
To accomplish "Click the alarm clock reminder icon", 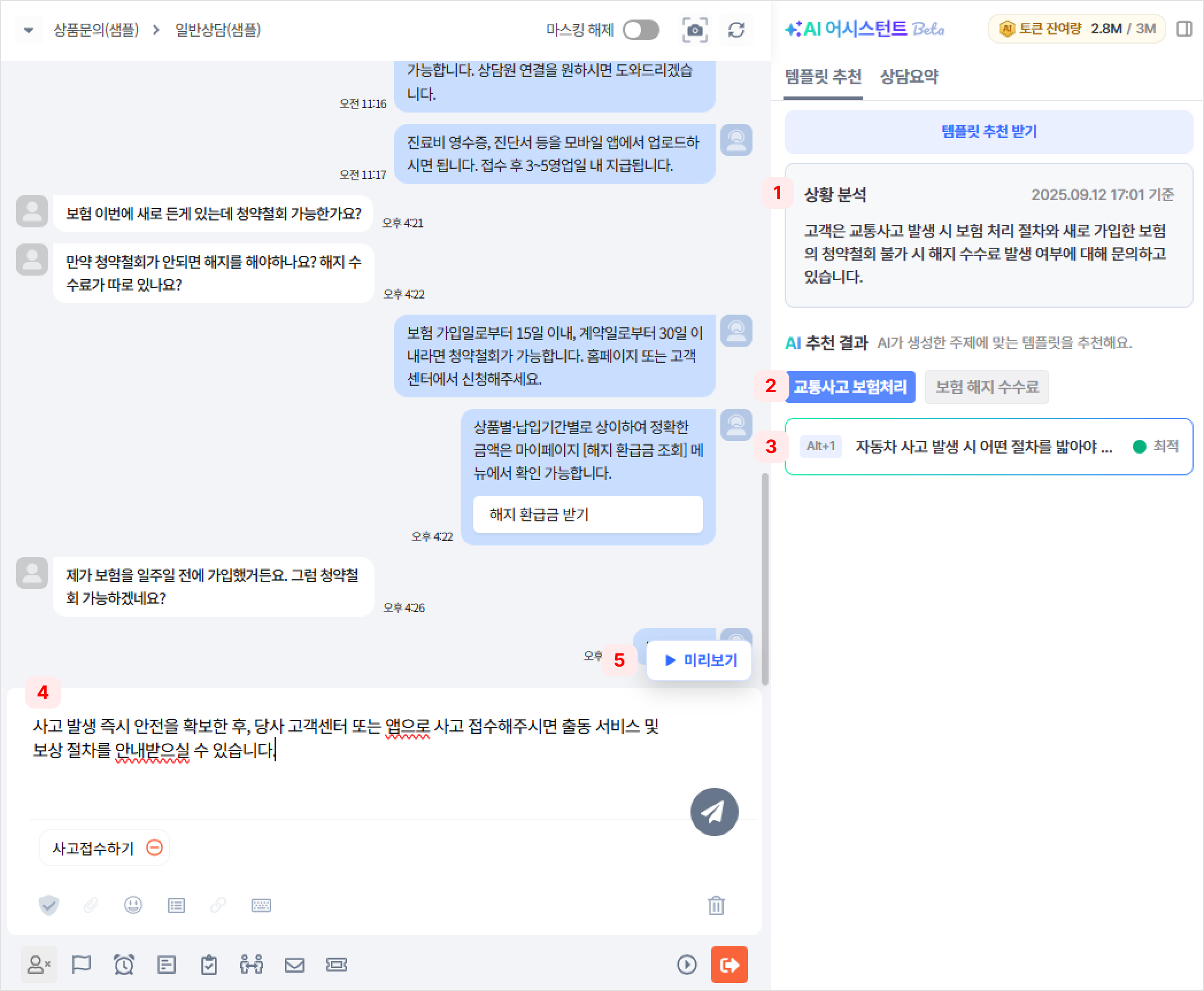I will [x=124, y=965].
